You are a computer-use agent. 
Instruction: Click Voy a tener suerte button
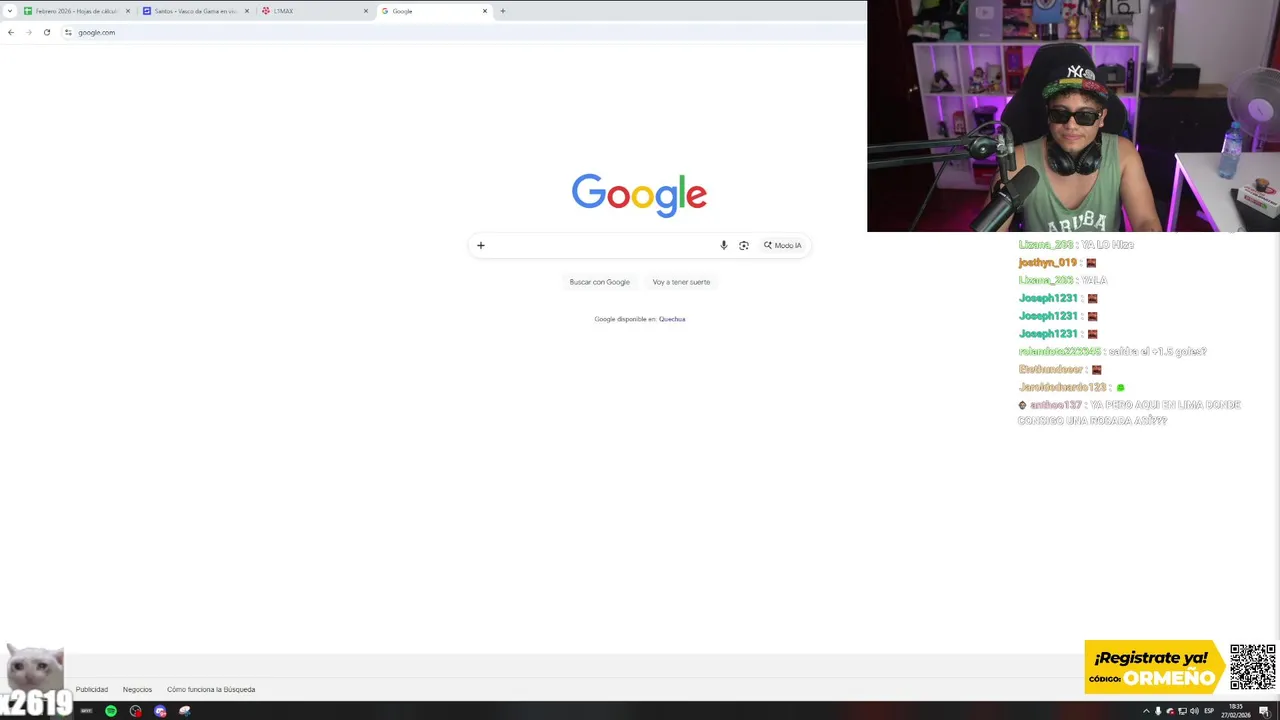[681, 282]
